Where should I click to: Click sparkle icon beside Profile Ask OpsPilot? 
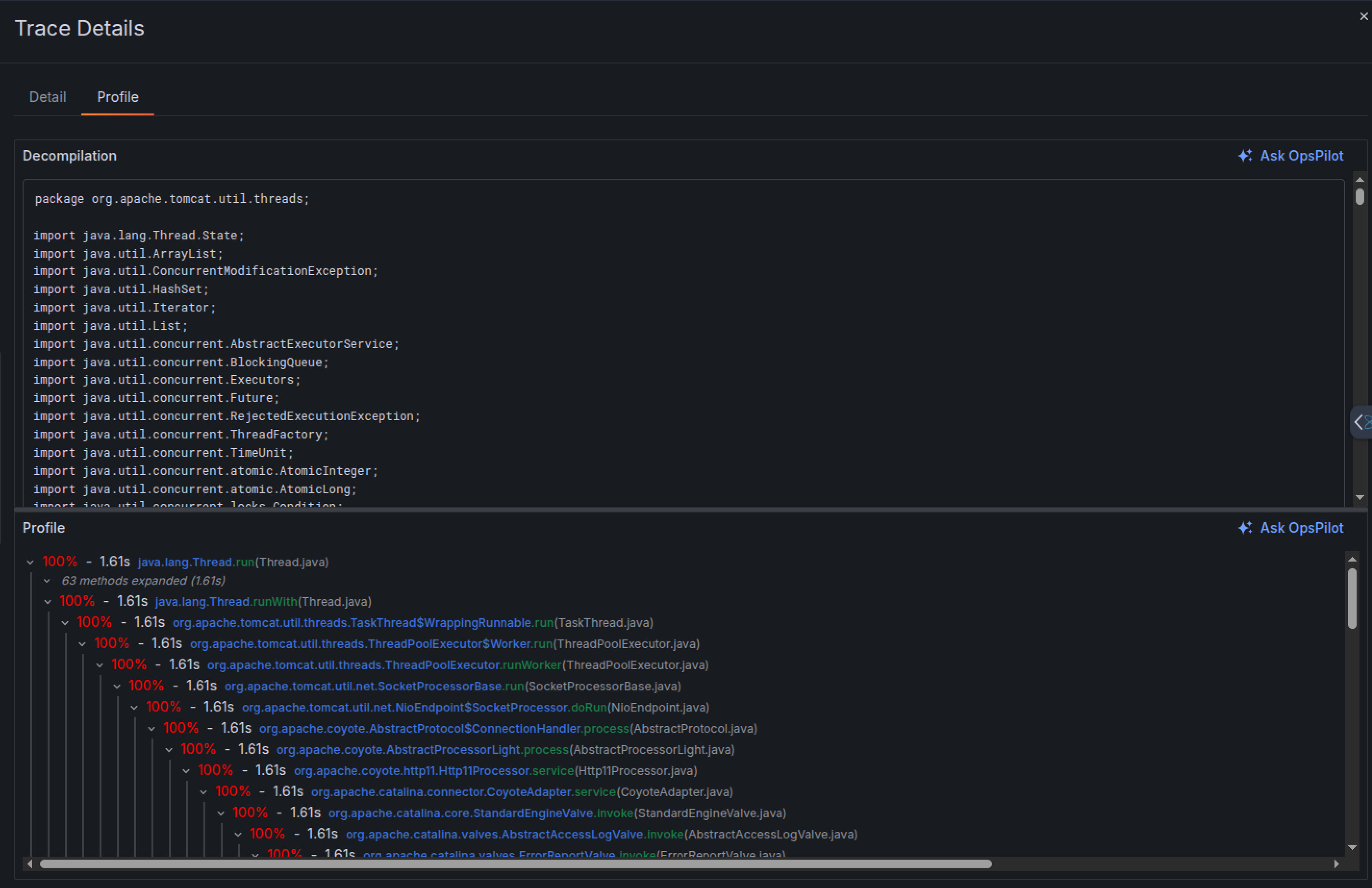[x=1245, y=528]
